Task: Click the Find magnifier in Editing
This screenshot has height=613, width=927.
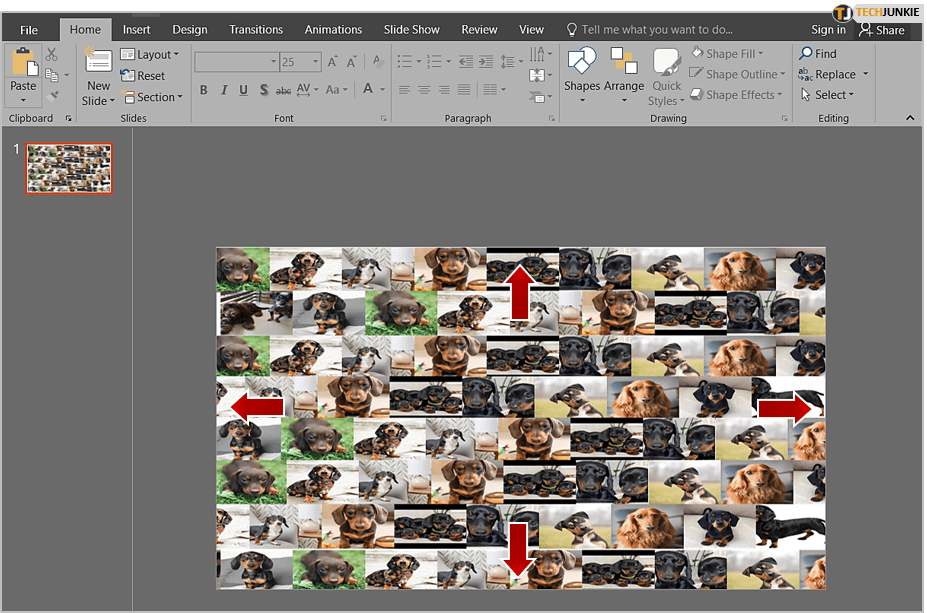Action: (806, 54)
